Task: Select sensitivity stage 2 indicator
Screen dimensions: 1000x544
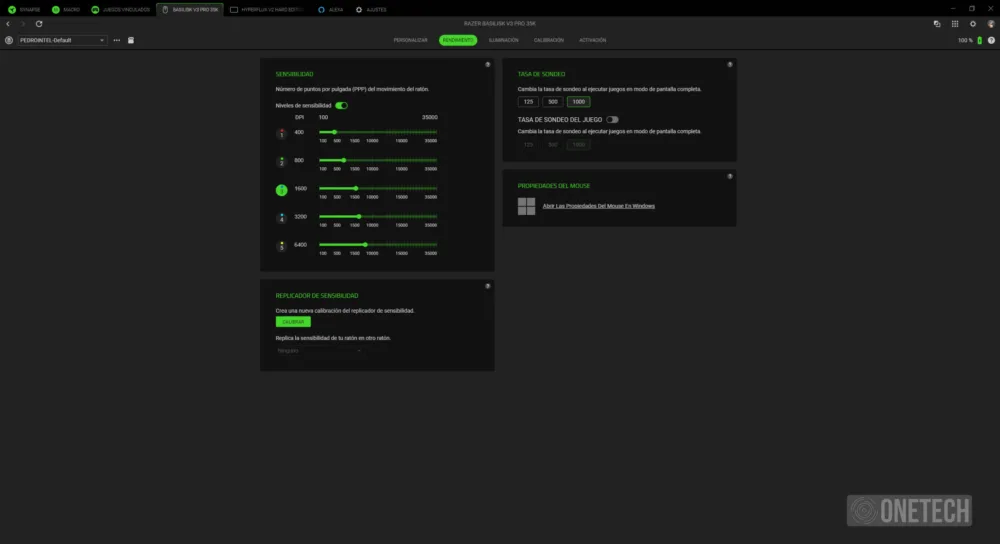Action: [x=281, y=161]
